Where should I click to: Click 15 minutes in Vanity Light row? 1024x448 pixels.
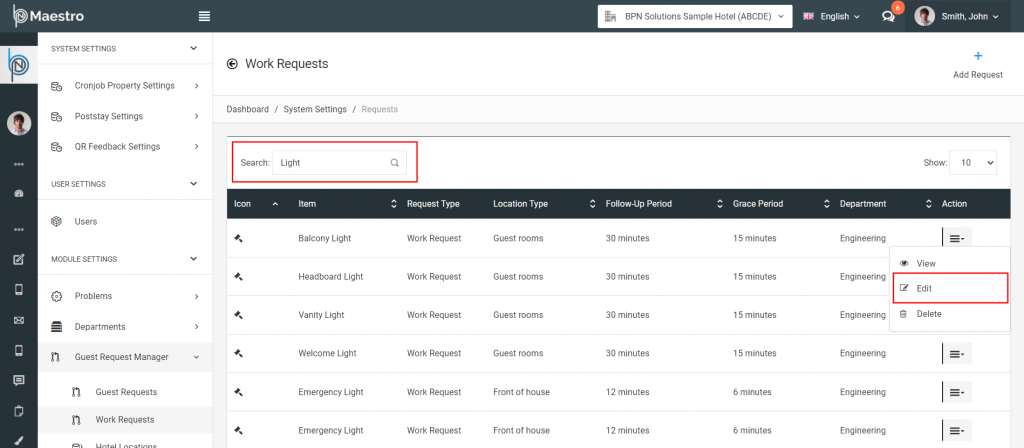[754, 315]
